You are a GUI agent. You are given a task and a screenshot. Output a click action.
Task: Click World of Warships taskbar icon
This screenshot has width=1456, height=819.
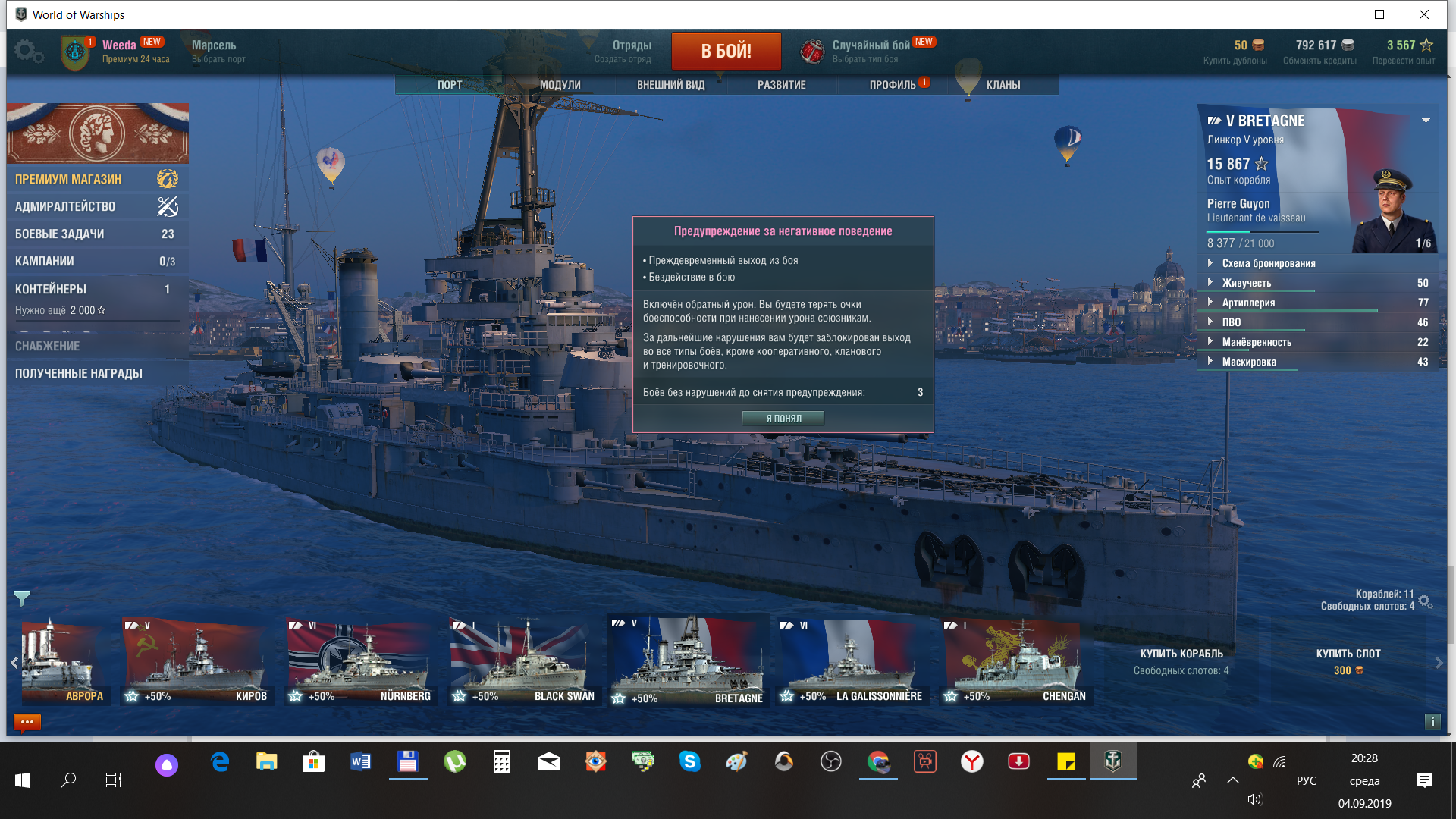click(x=1113, y=762)
